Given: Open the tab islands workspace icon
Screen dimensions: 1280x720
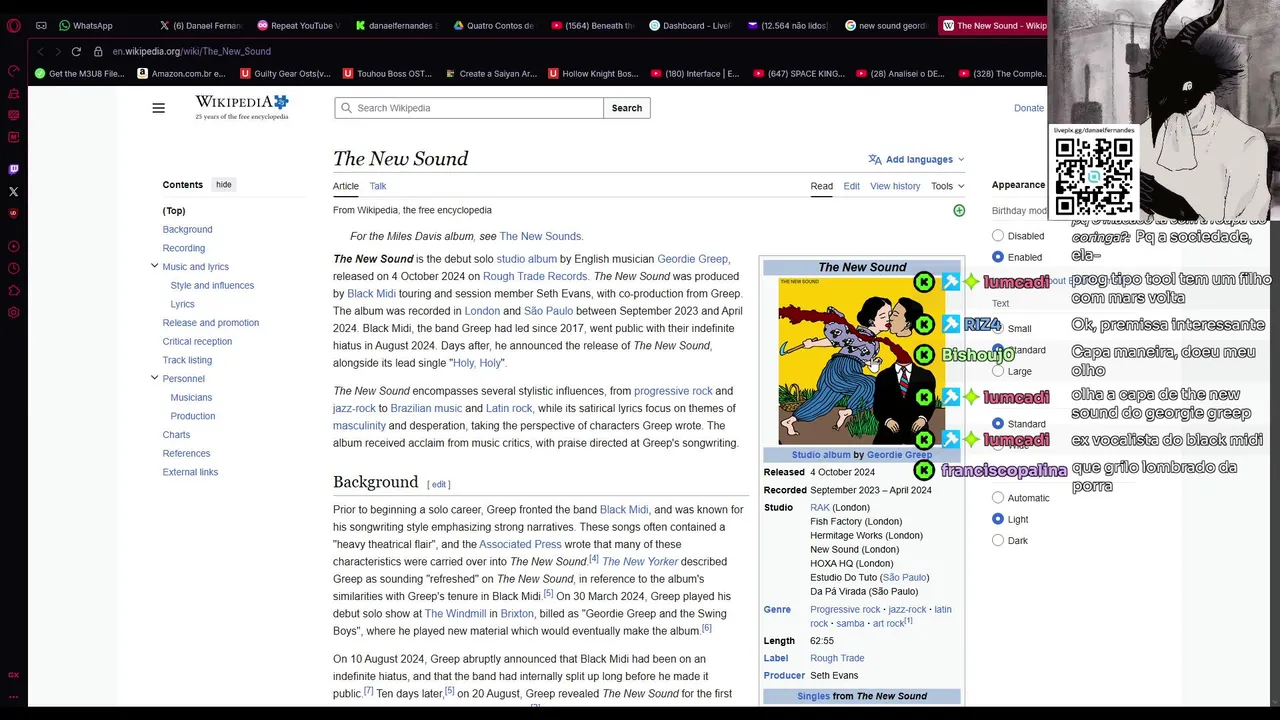Looking at the screenshot, I should click(41, 25).
